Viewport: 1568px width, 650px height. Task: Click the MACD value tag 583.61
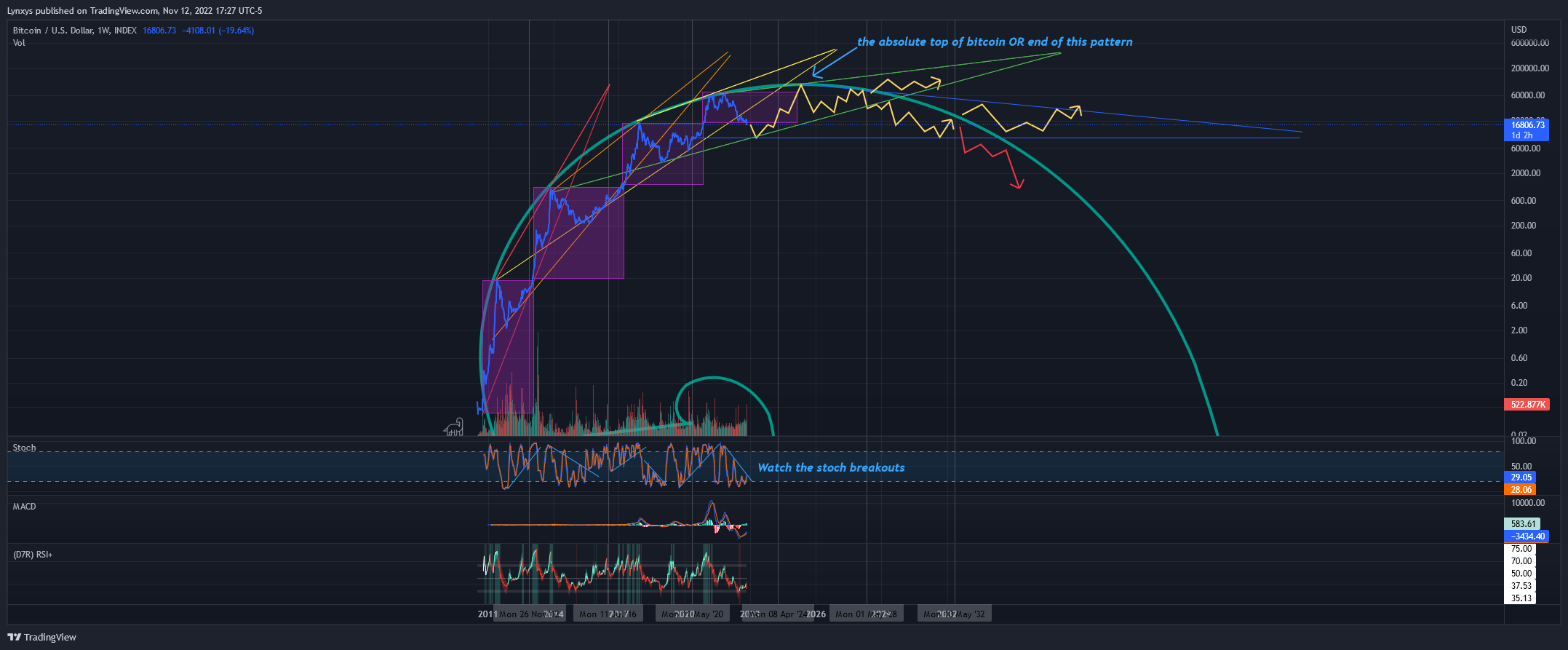click(x=1522, y=524)
